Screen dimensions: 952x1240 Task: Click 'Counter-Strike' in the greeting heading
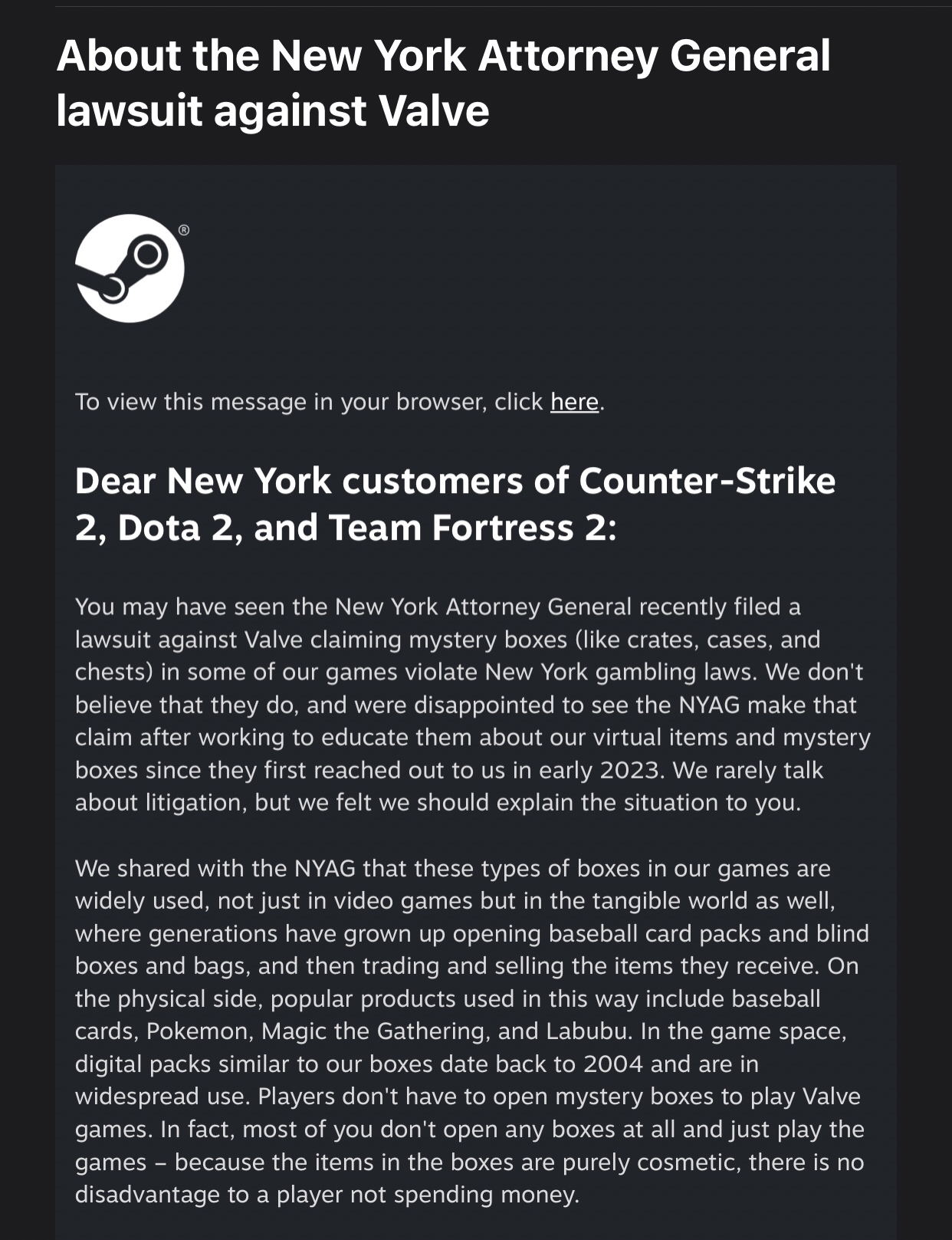point(707,482)
